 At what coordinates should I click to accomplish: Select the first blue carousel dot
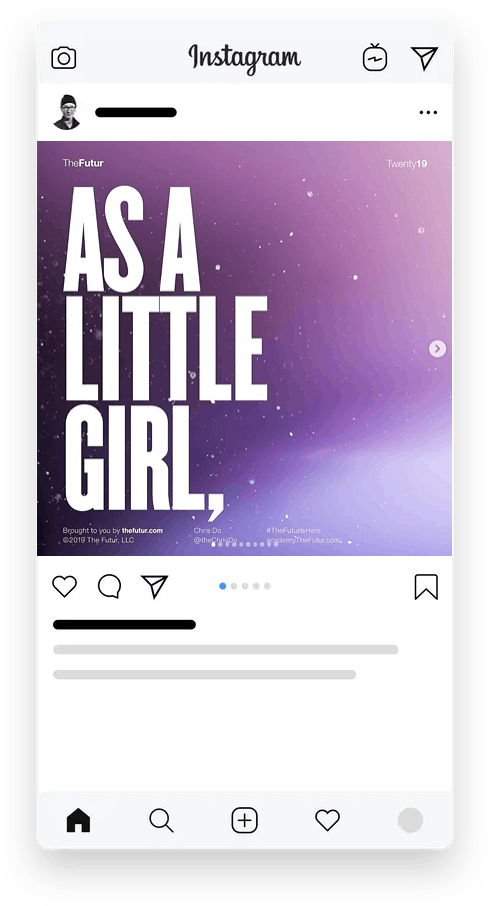(222, 586)
